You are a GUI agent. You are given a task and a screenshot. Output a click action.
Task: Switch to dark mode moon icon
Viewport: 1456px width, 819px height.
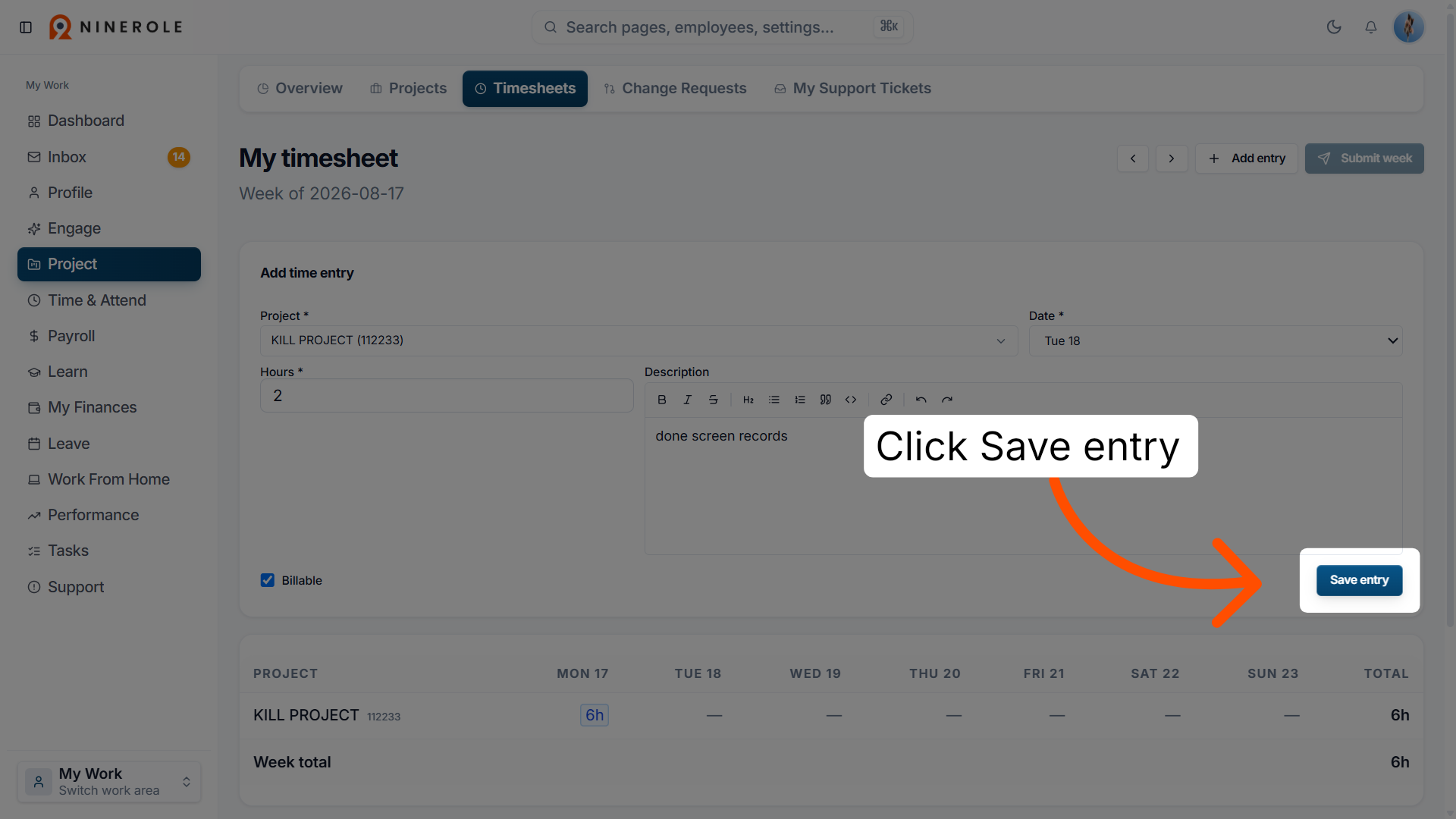pos(1334,27)
